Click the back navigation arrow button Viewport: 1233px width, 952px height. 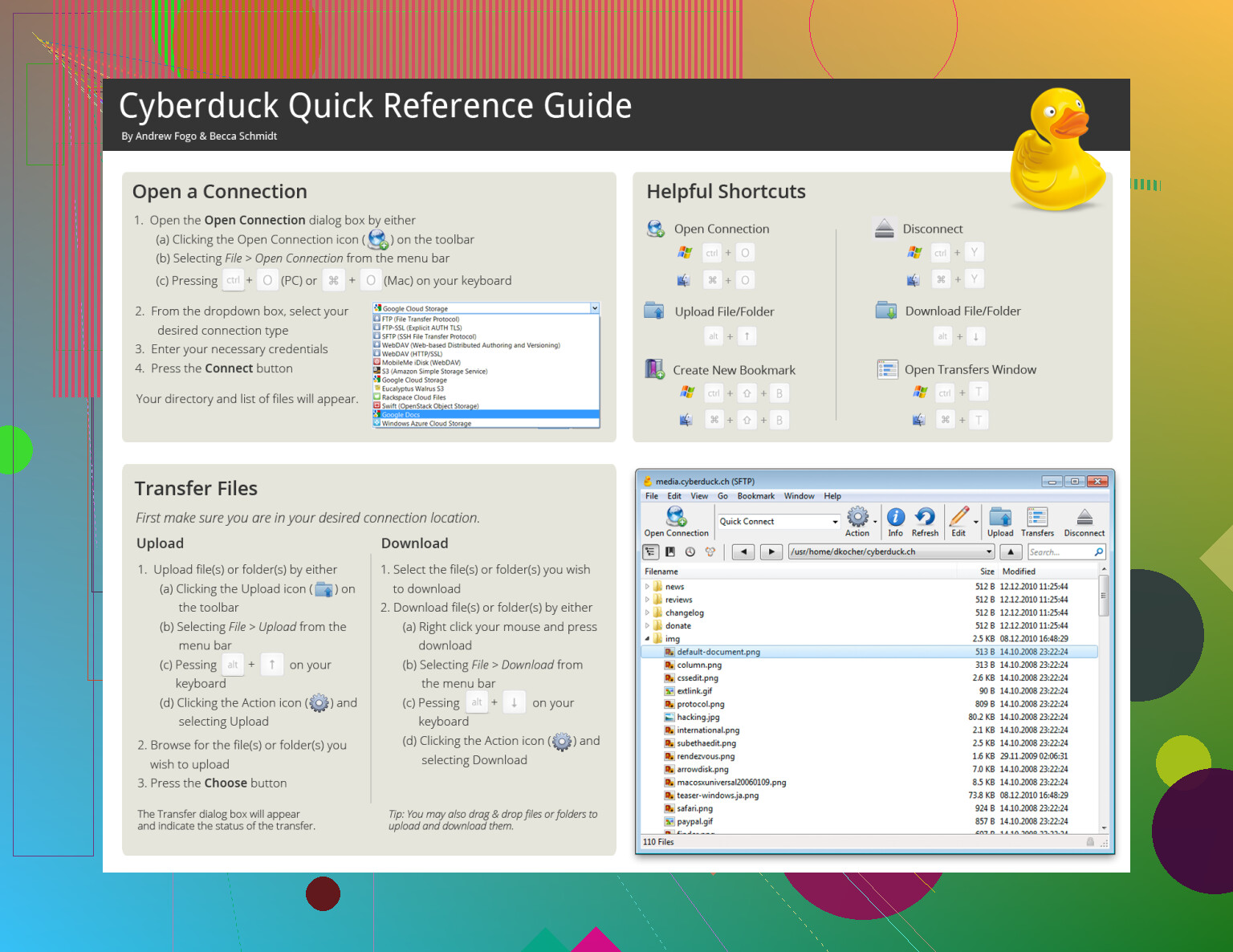coord(743,552)
